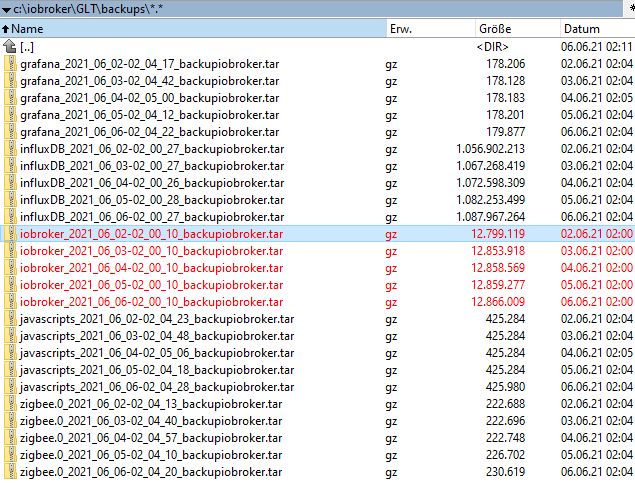Select file name iobroker_2021_06_06-02_00_10_backupiobroker.tar
Screen dimensions: 635x483
click(151, 302)
